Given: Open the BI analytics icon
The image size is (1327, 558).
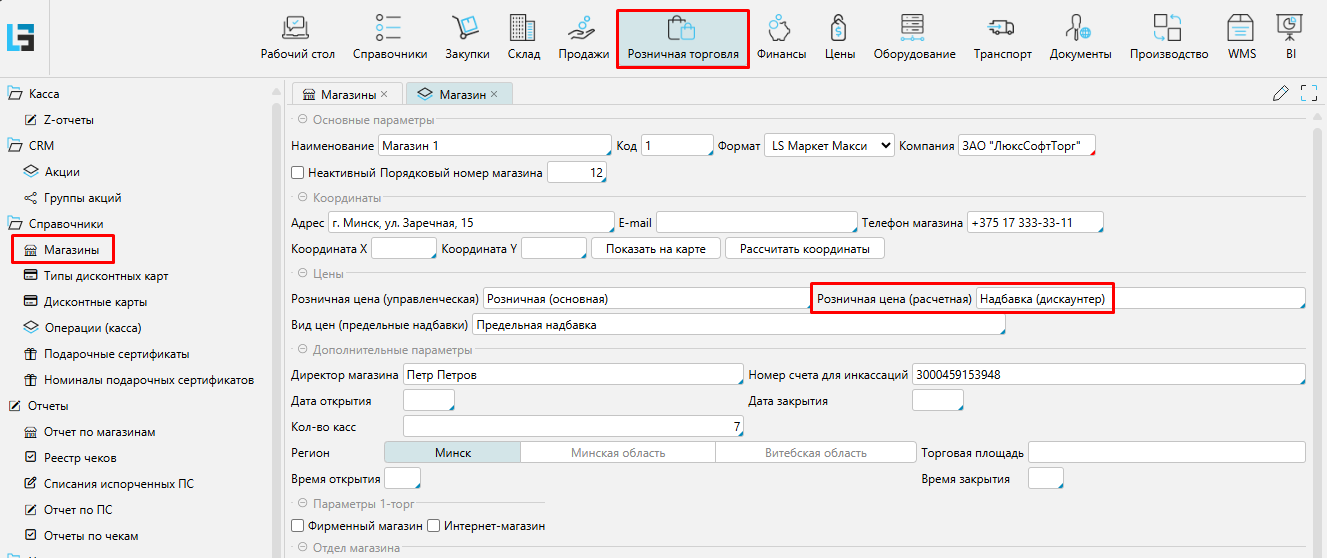Looking at the screenshot, I should coord(1290,28).
